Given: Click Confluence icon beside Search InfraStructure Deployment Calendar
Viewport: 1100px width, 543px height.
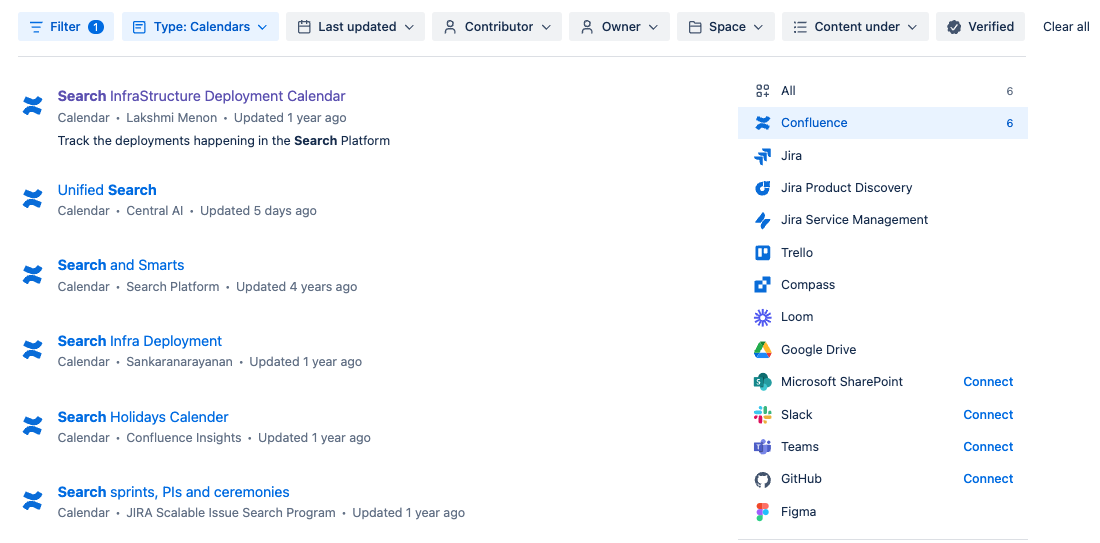Looking at the screenshot, I should (32, 106).
